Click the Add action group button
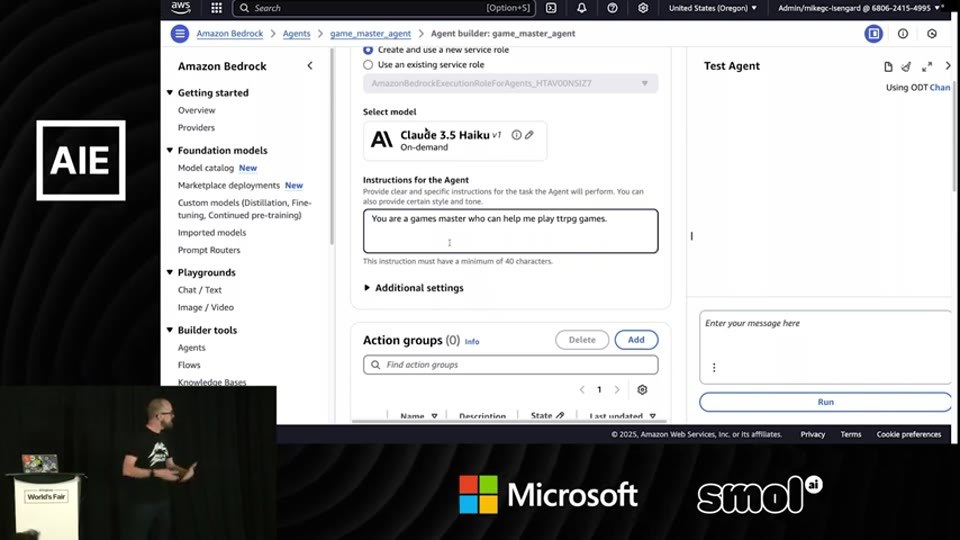 (636, 340)
